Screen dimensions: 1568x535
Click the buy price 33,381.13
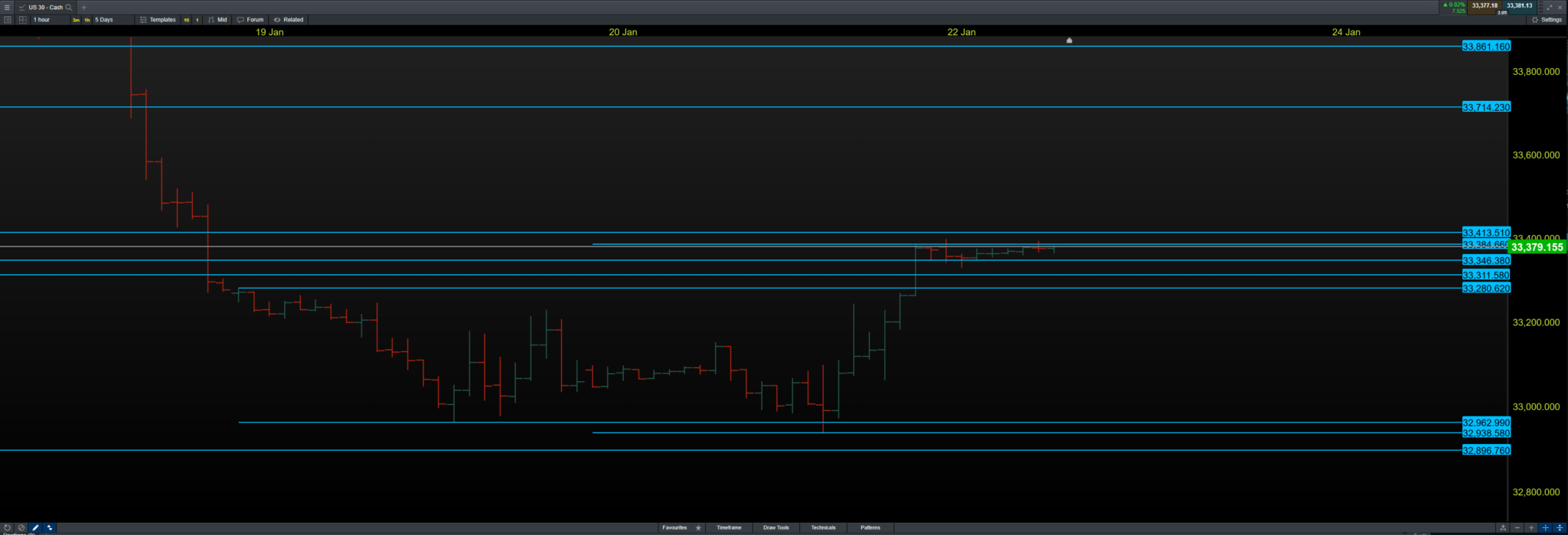click(1520, 6)
